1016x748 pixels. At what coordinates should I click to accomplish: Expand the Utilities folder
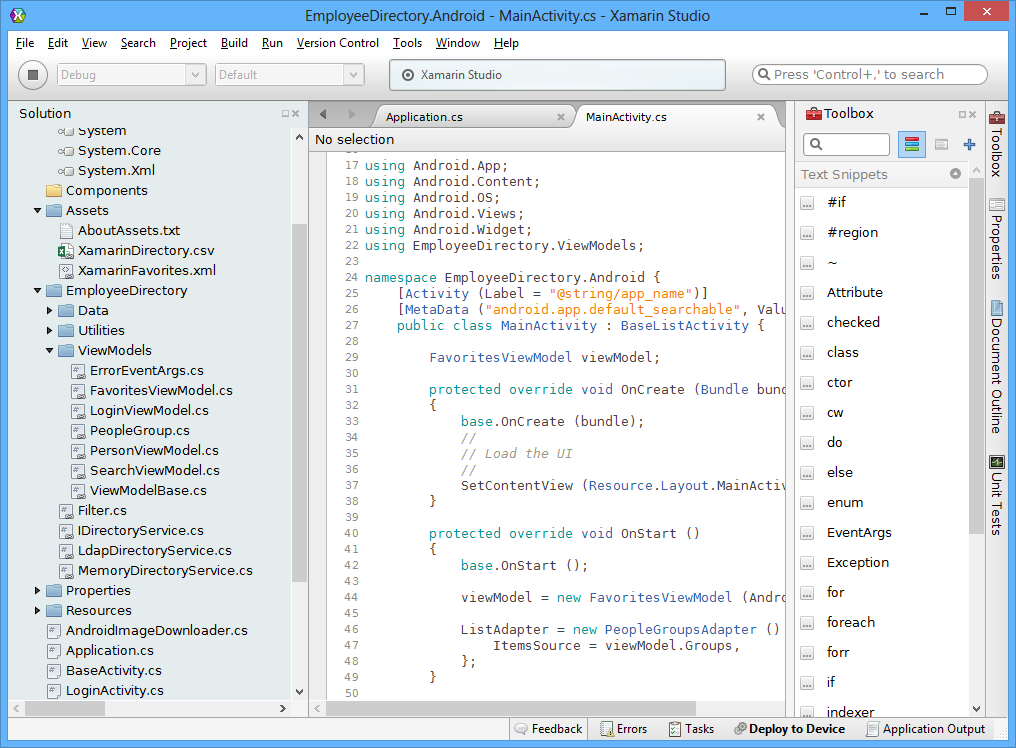[x=49, y=331]
